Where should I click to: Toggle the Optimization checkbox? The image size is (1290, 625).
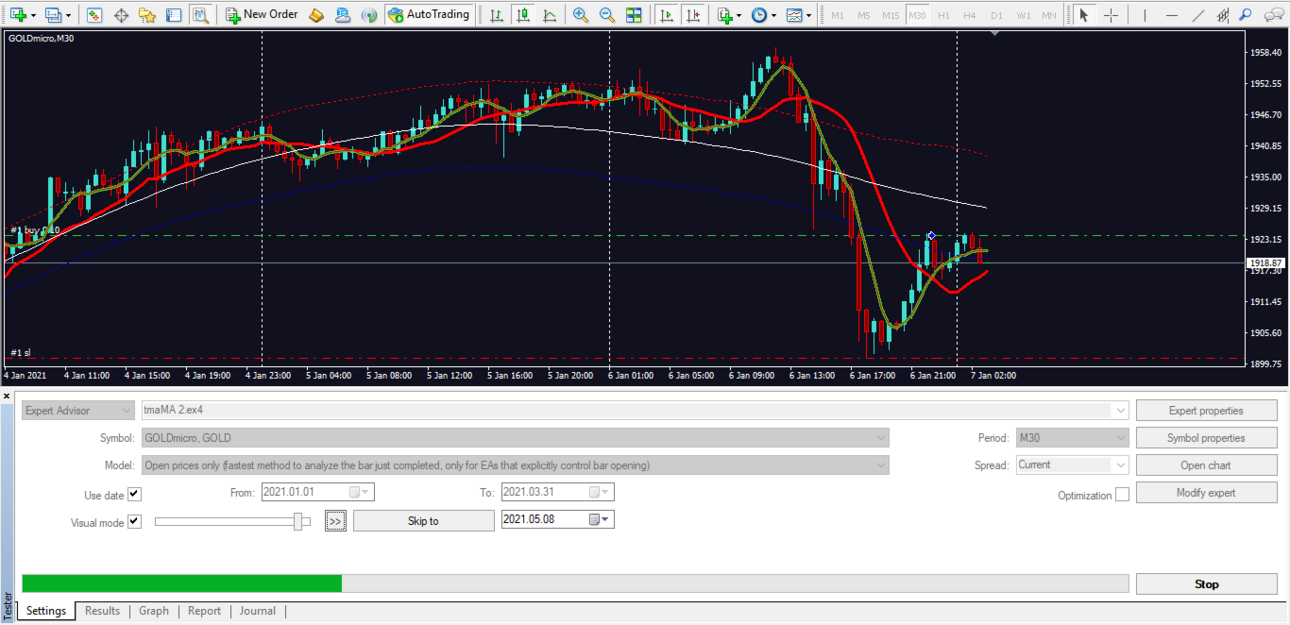[1122, 495]
